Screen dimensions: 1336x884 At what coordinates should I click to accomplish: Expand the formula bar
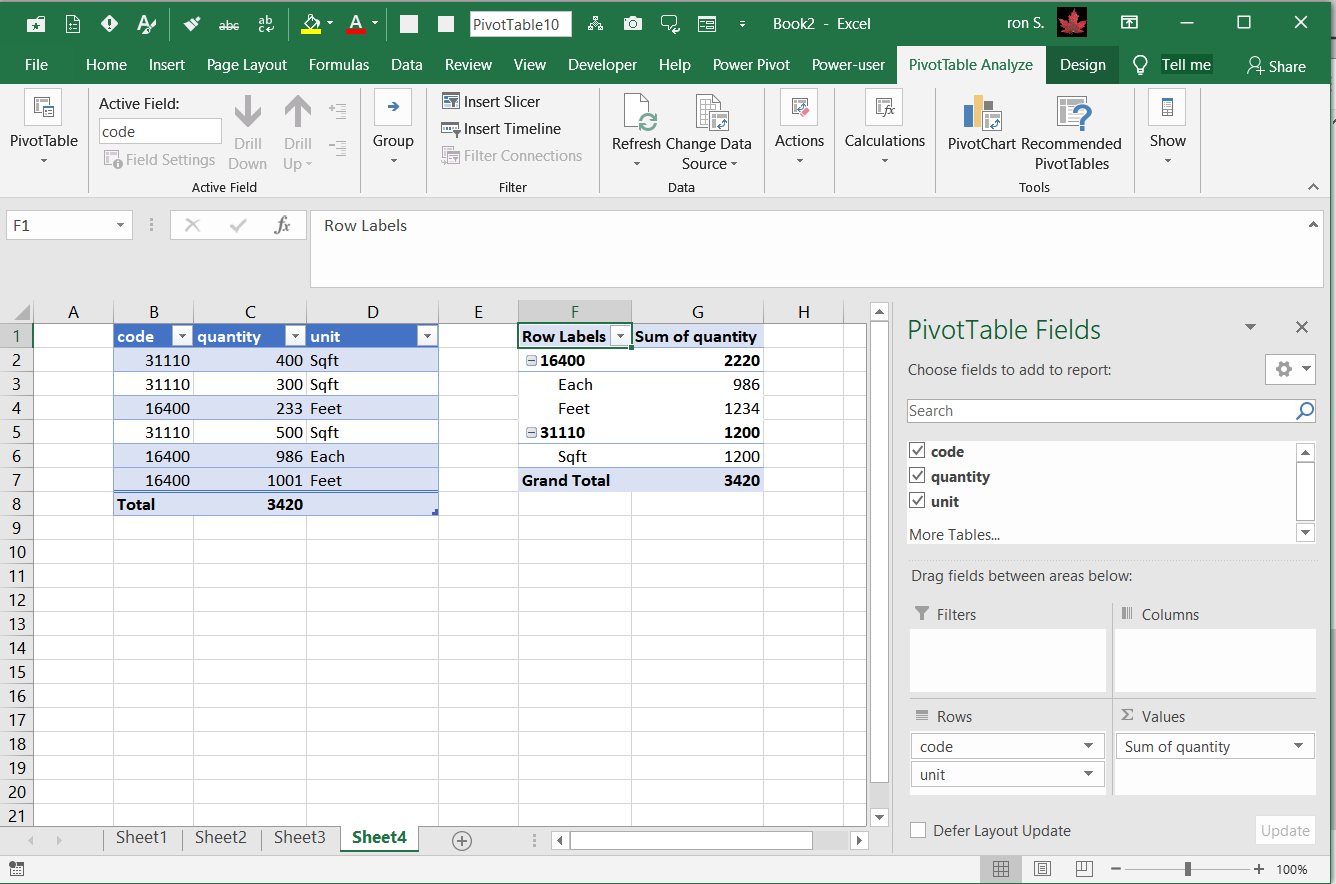1314,225
